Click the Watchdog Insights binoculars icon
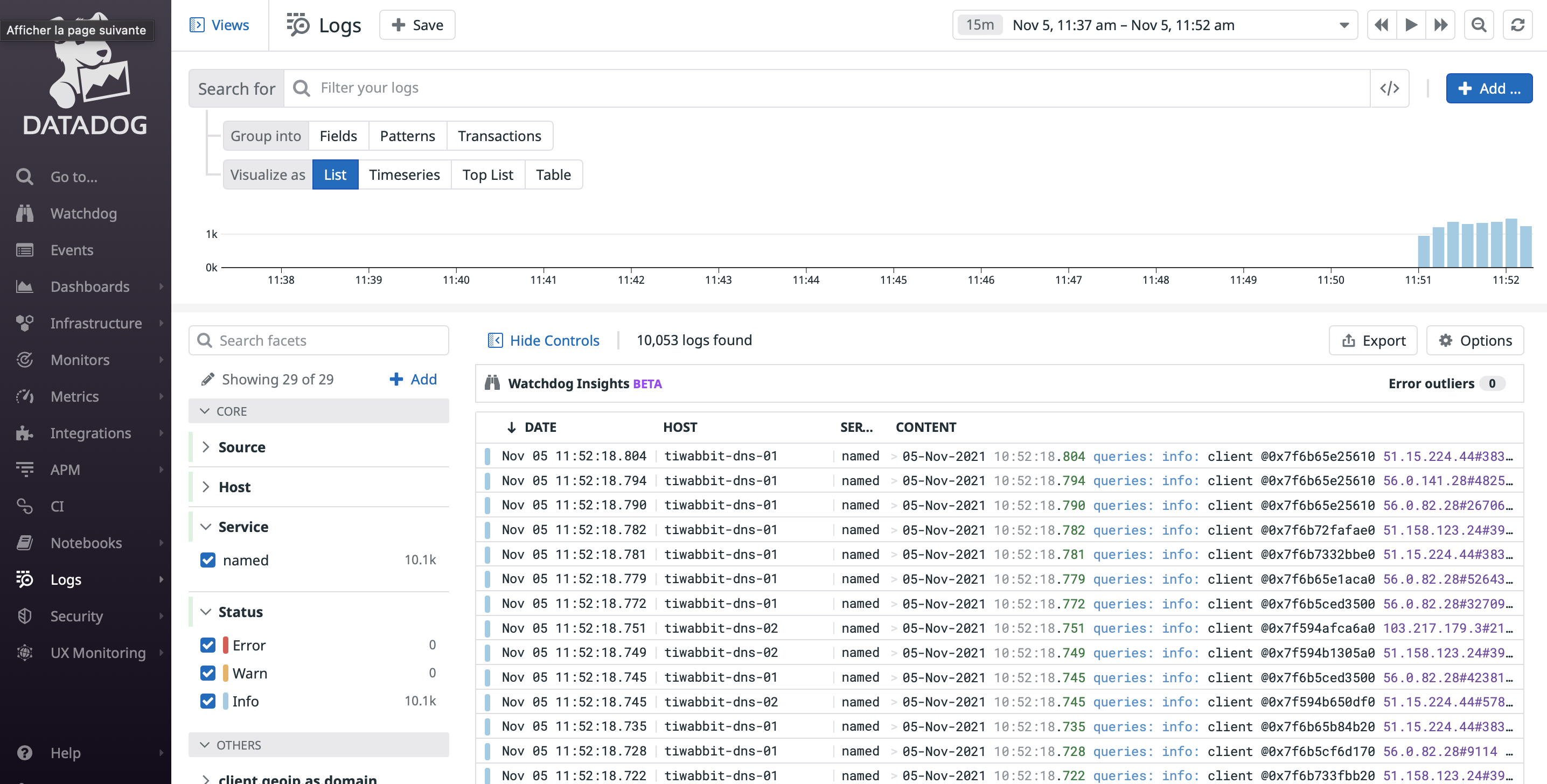The image size is (1547, 784). pyautogui.click(x=492, y=383)
